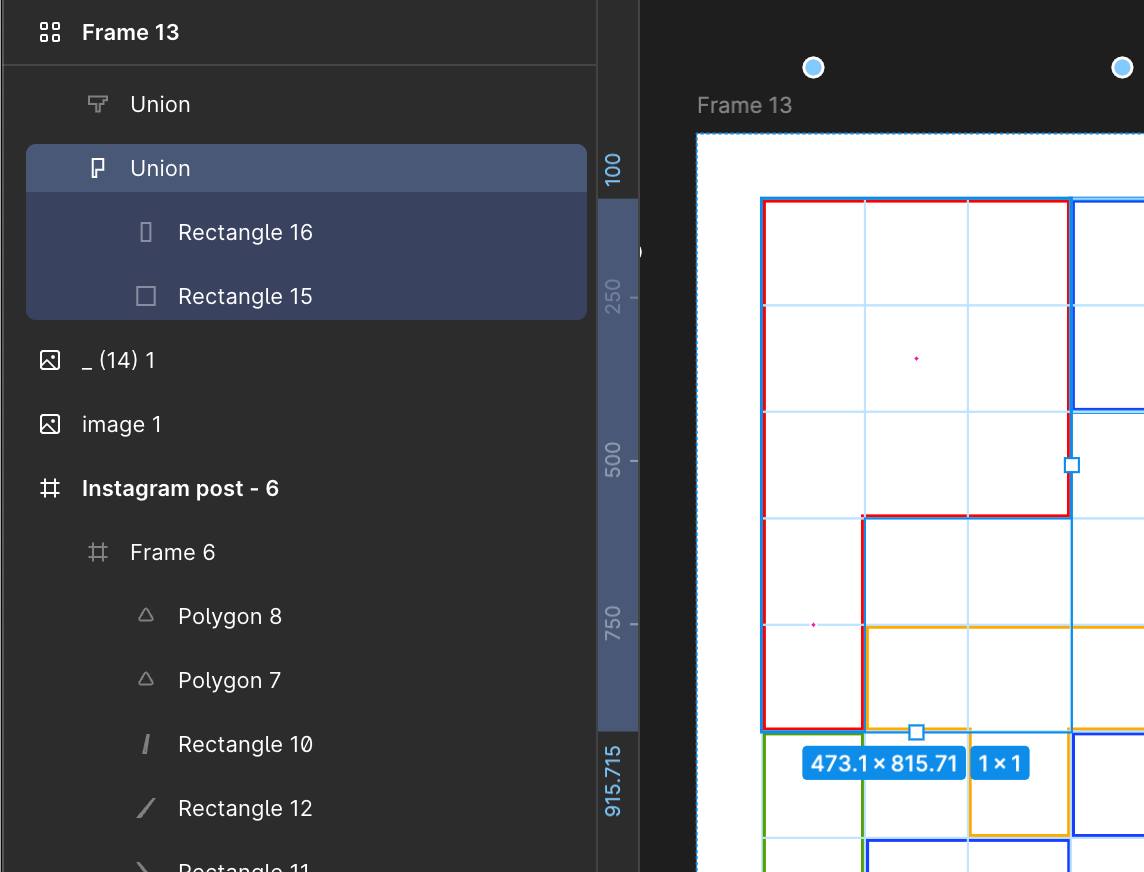
Task: Click the Rectangle 12 layer icon
Action: tap(146, 808)
